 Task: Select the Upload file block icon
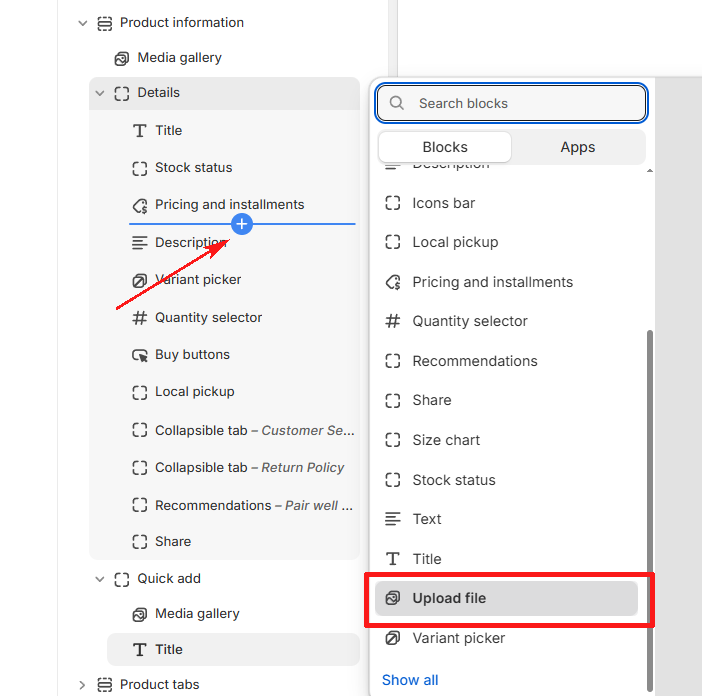coord(393,598)
